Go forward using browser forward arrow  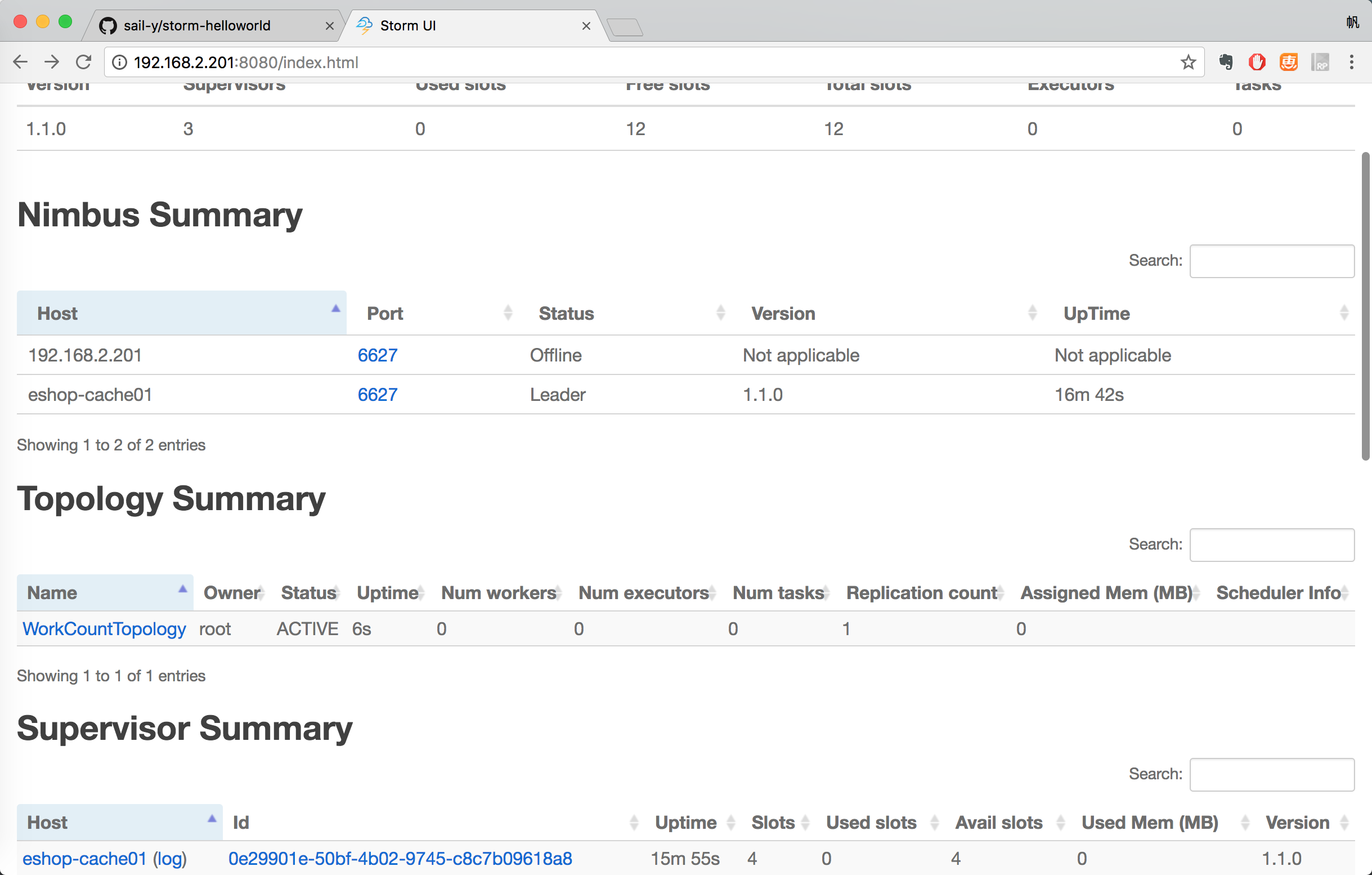[52, 62]
